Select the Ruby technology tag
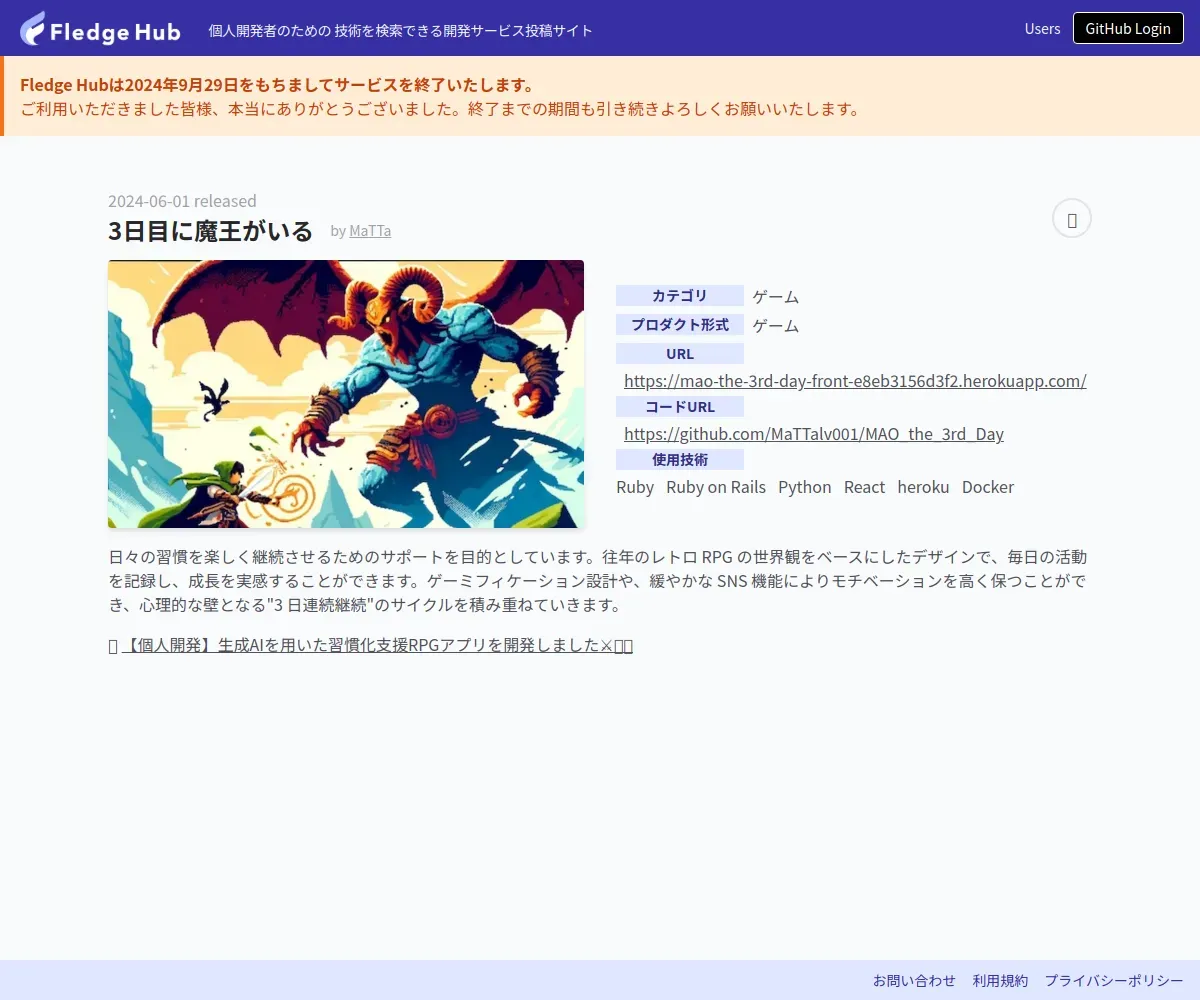Viewport: 1200px width, 1000px height. coord(635,487)
